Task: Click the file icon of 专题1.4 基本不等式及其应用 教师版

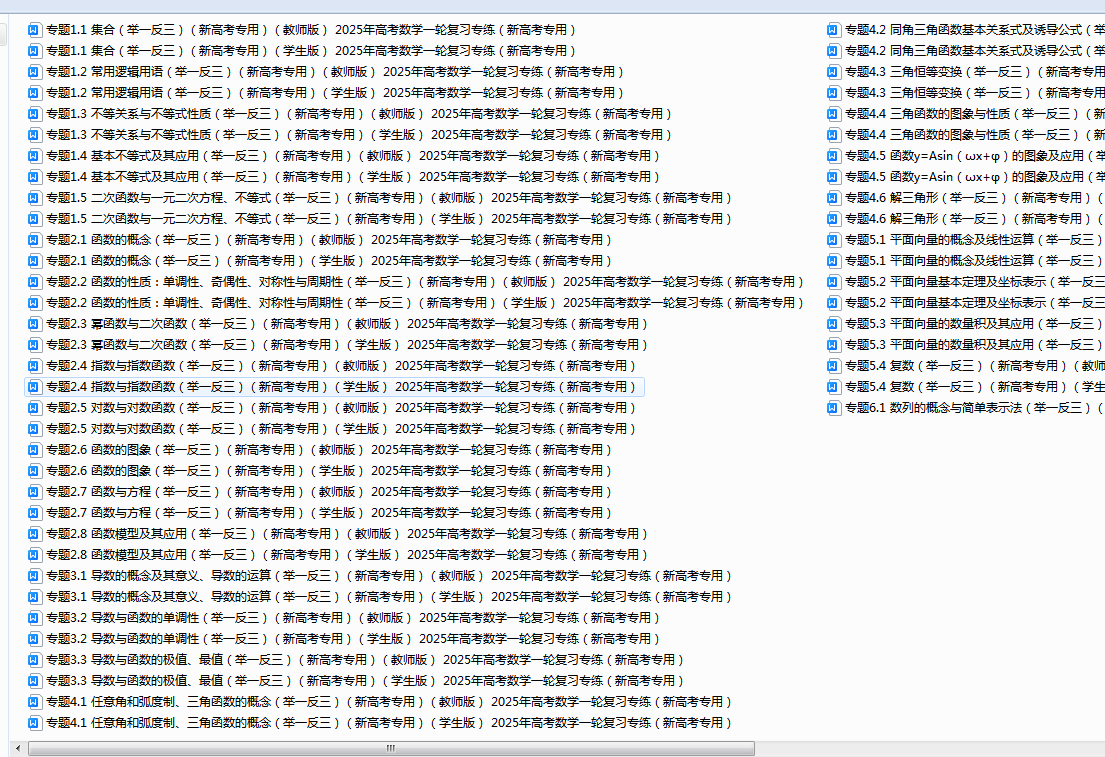Action: pos(34,156)
